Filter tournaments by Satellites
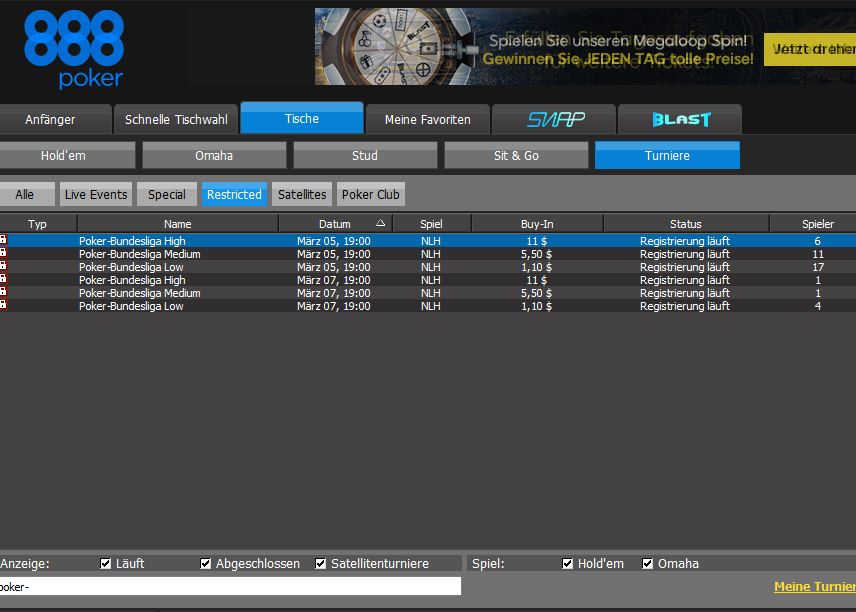The image size is (856, 612). point(302,194)
